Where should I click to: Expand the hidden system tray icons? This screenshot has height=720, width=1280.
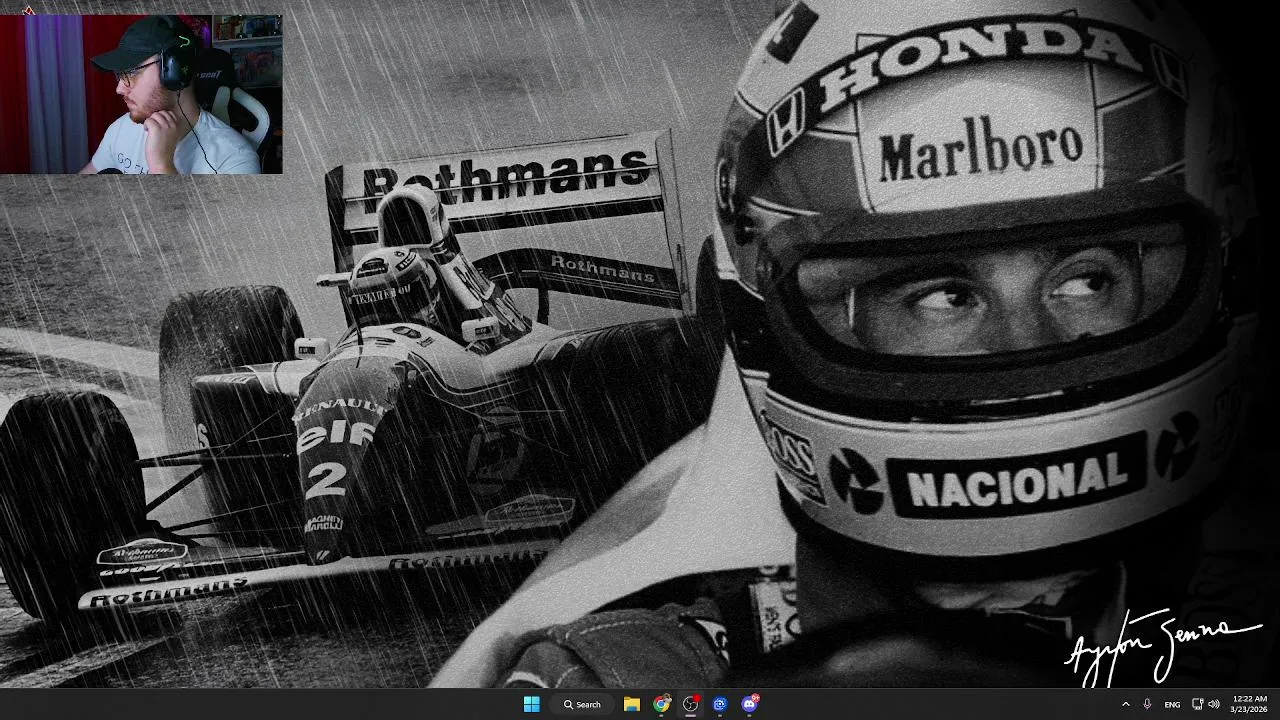pos(1126,704)
